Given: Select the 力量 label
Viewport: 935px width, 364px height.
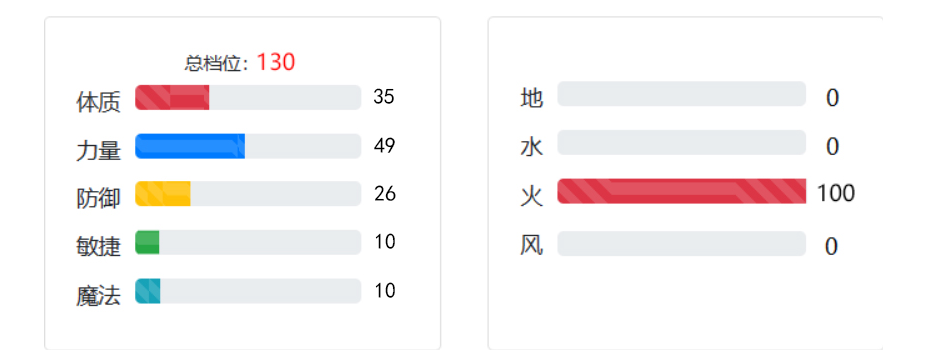Looking at the screenshot, I should point(98,150).
